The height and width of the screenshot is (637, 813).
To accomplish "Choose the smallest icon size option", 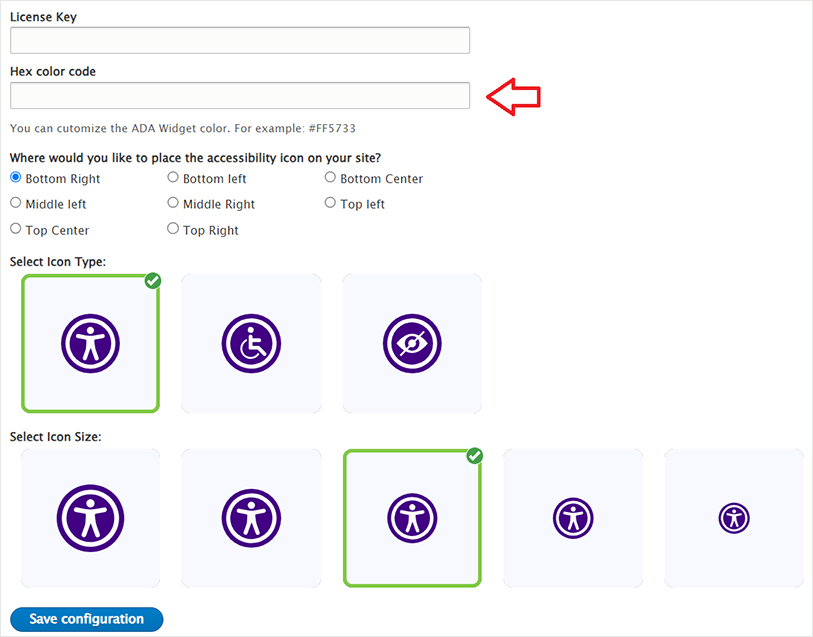I will [x=734, y=518].
